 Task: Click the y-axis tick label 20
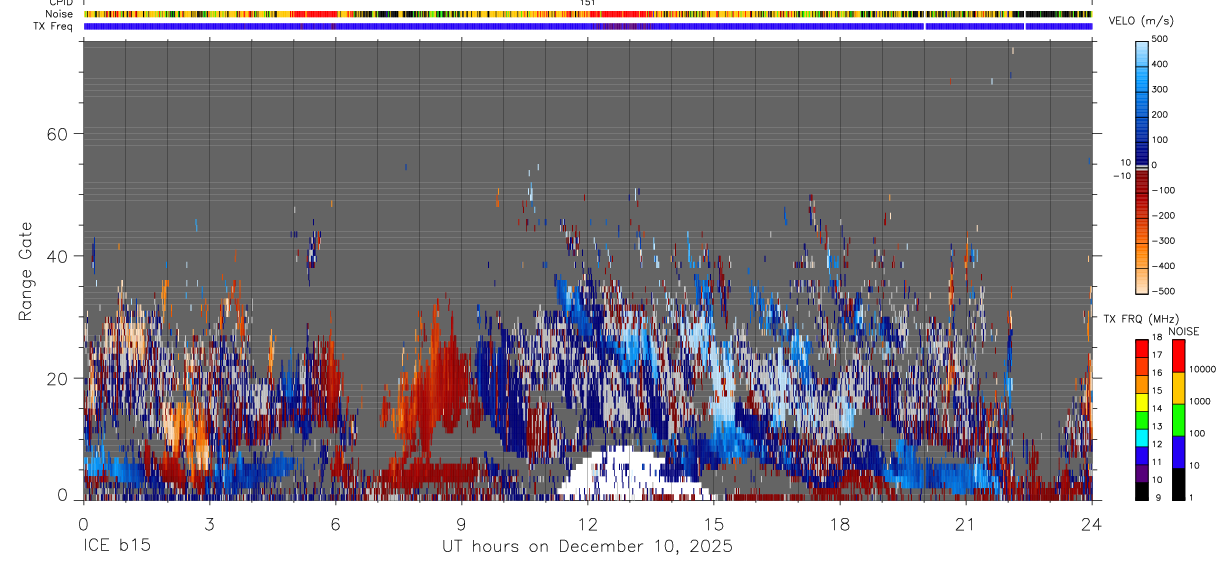click(57, 378)
